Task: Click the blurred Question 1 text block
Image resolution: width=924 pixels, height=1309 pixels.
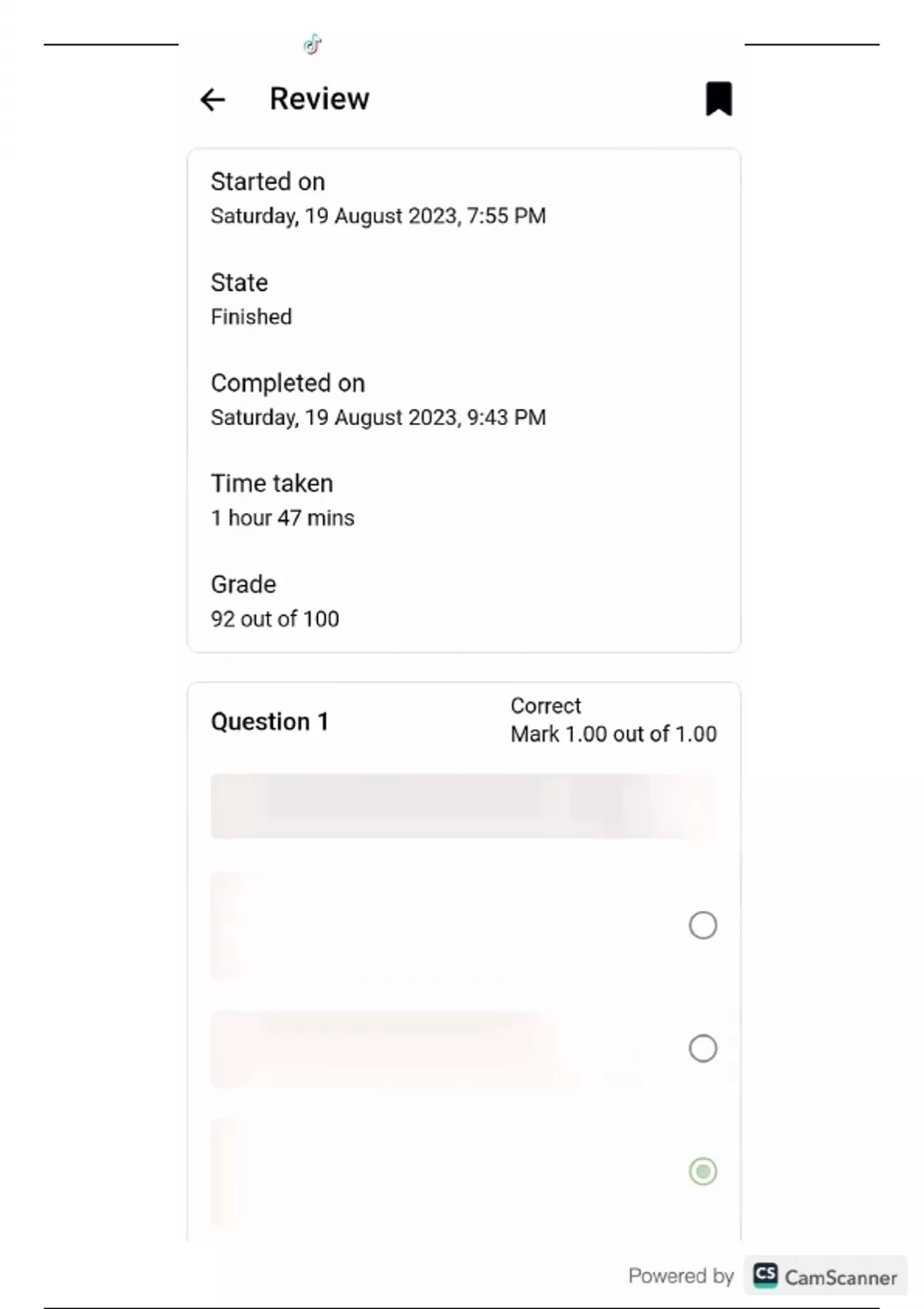Action: pos(464,806)
